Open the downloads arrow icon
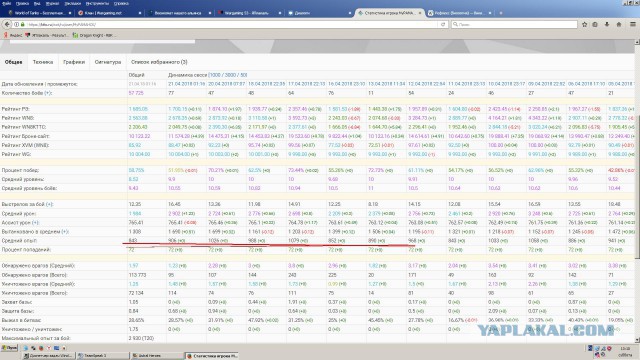The width and height of the screenshot is (640, 360). pos(607,24)
